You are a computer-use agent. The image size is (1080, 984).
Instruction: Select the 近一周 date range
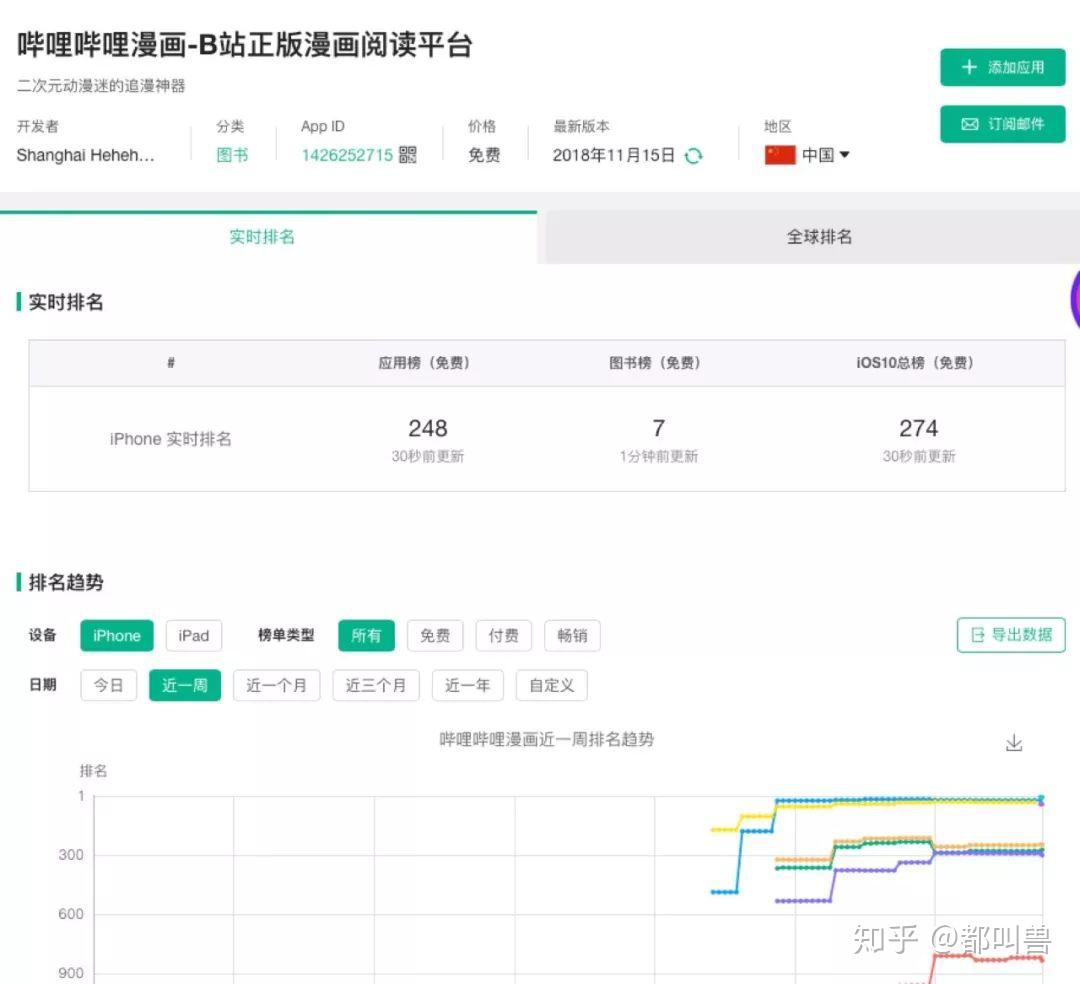185,685
